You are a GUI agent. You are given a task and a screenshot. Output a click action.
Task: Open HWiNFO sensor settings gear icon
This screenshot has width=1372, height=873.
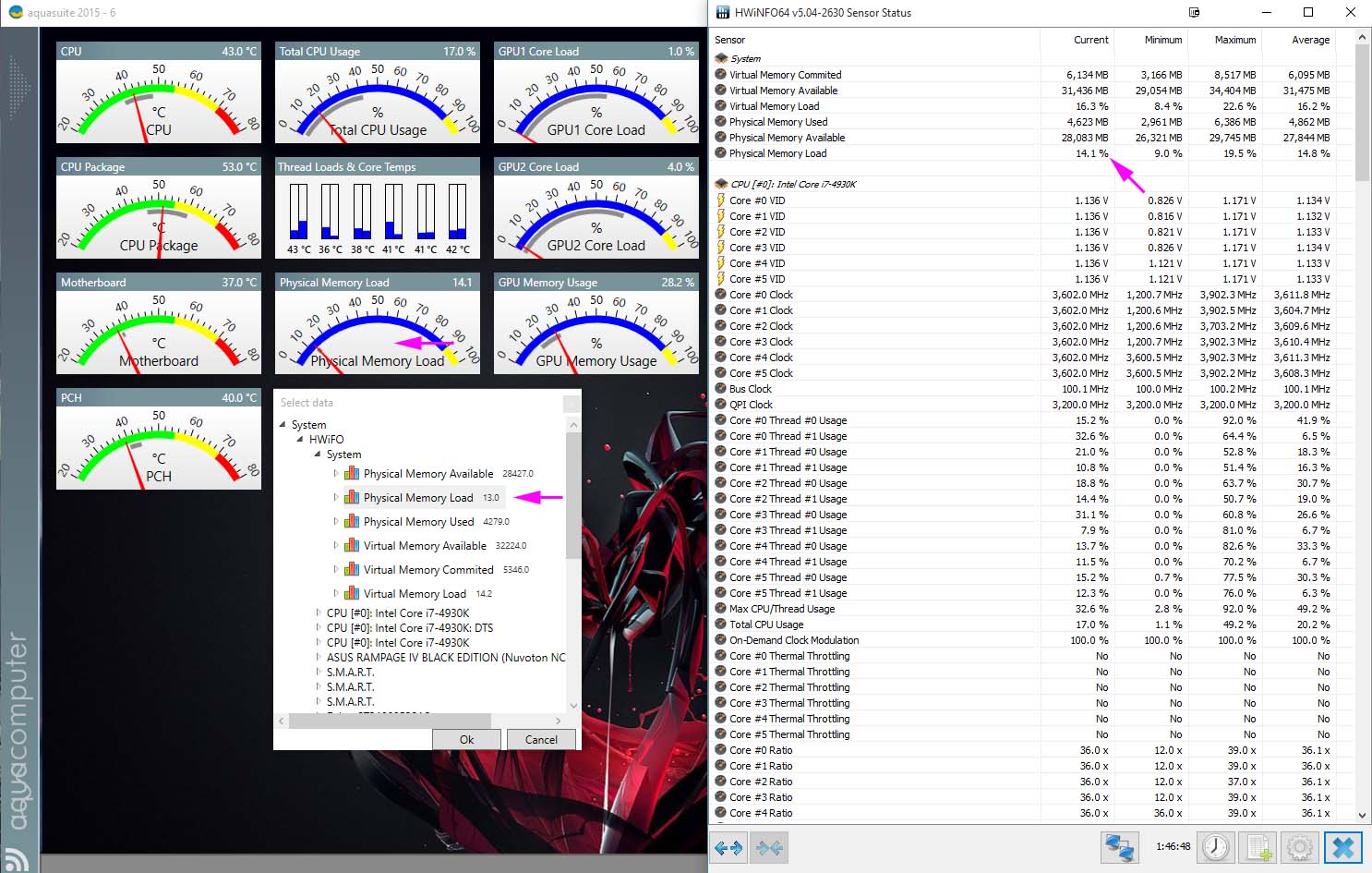click(x=1300, y=847)
